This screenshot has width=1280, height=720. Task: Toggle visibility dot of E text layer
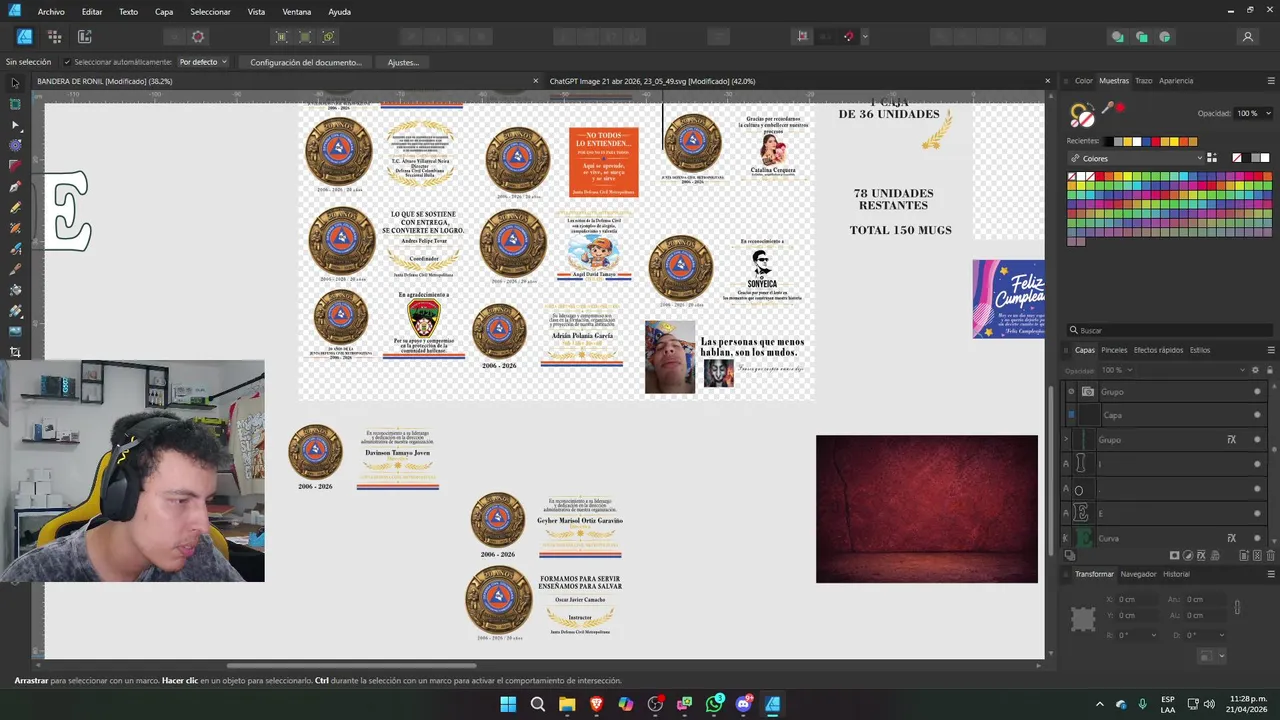pyautogui.click(x=1257, y=514)
